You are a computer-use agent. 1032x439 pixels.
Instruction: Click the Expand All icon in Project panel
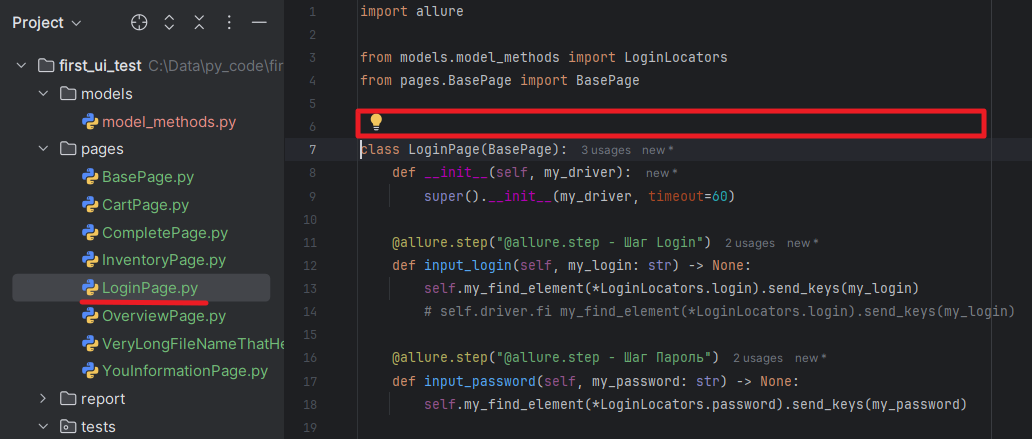pyautogui.click(x=169, y=23)
